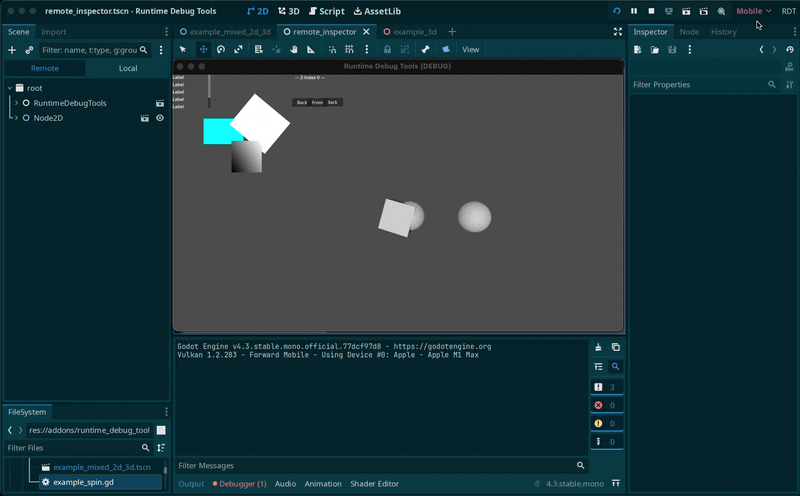Open the example_mixed_2d_3d scene tab
The height and width of the screenshot is (496, 800).
pyautogui.click(x=224, y=32)
